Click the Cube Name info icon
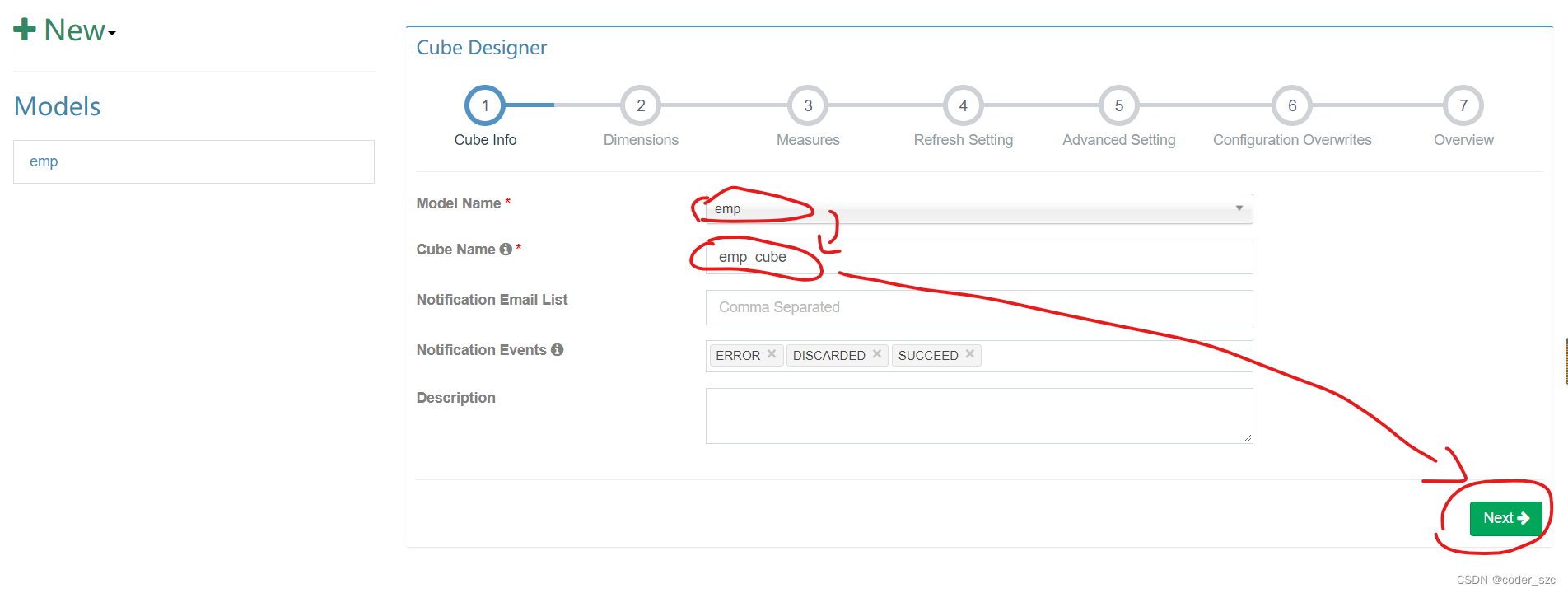The image size is (1568, 593). point(506,250)
